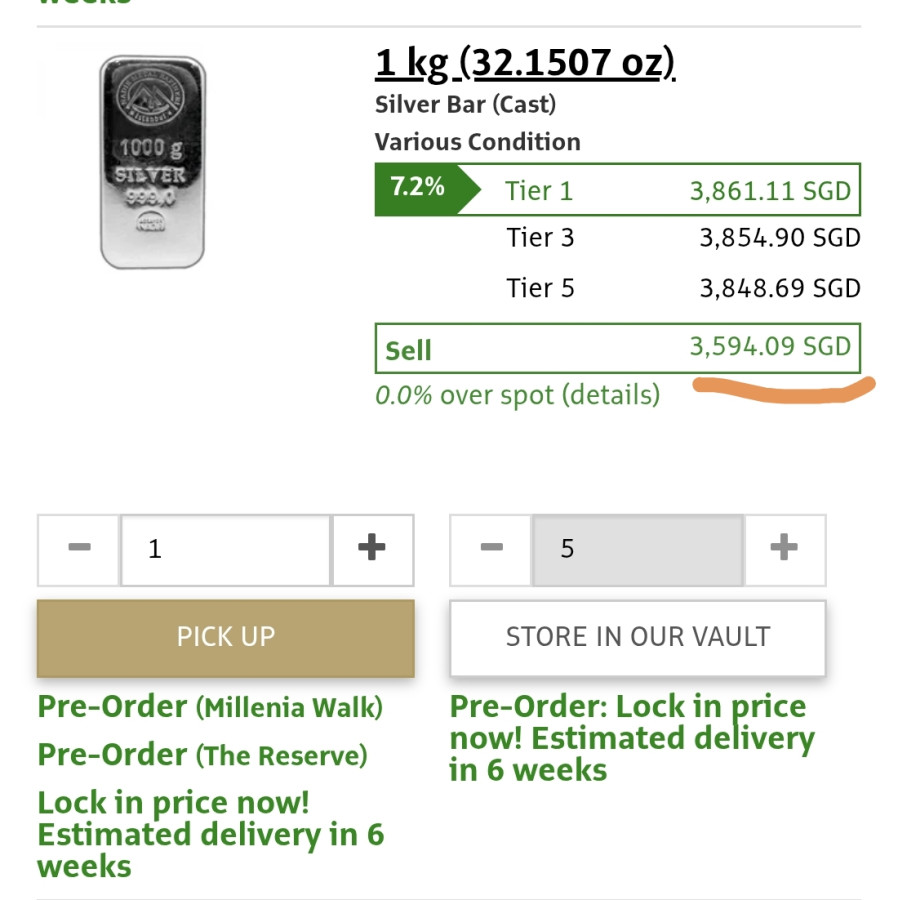Click the Sell price row
Screen dimensions: 898x900
tap(617, 349)
